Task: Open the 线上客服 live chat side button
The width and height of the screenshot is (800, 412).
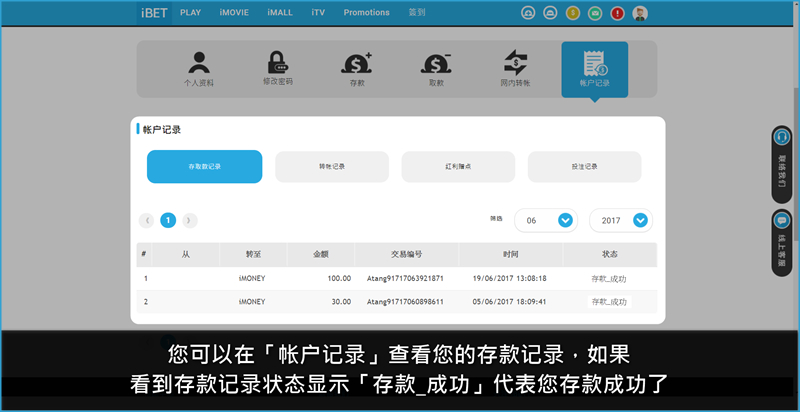Action: (x=782, y=243)
